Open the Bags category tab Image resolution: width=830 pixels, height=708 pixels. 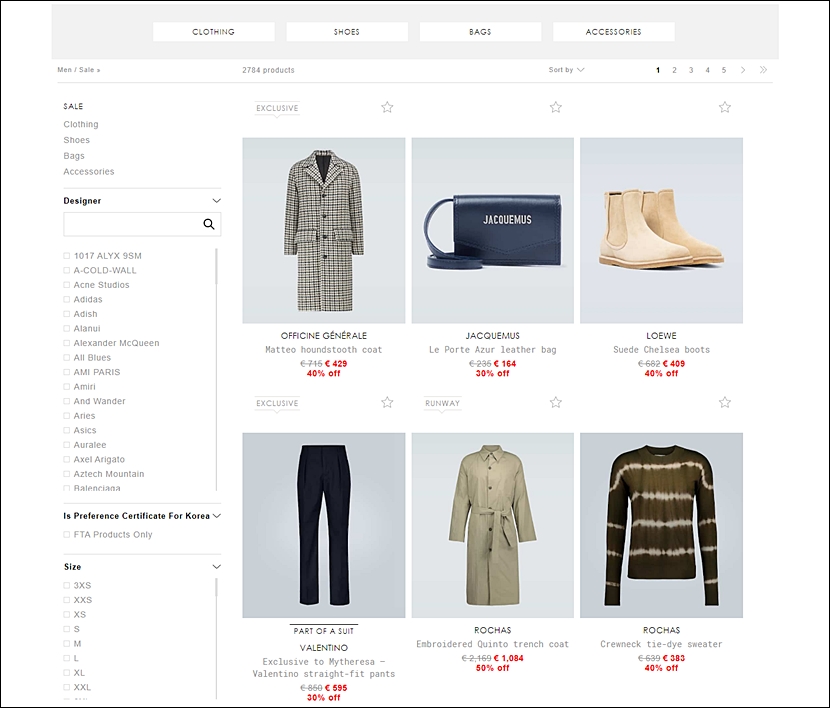(481, 32)
